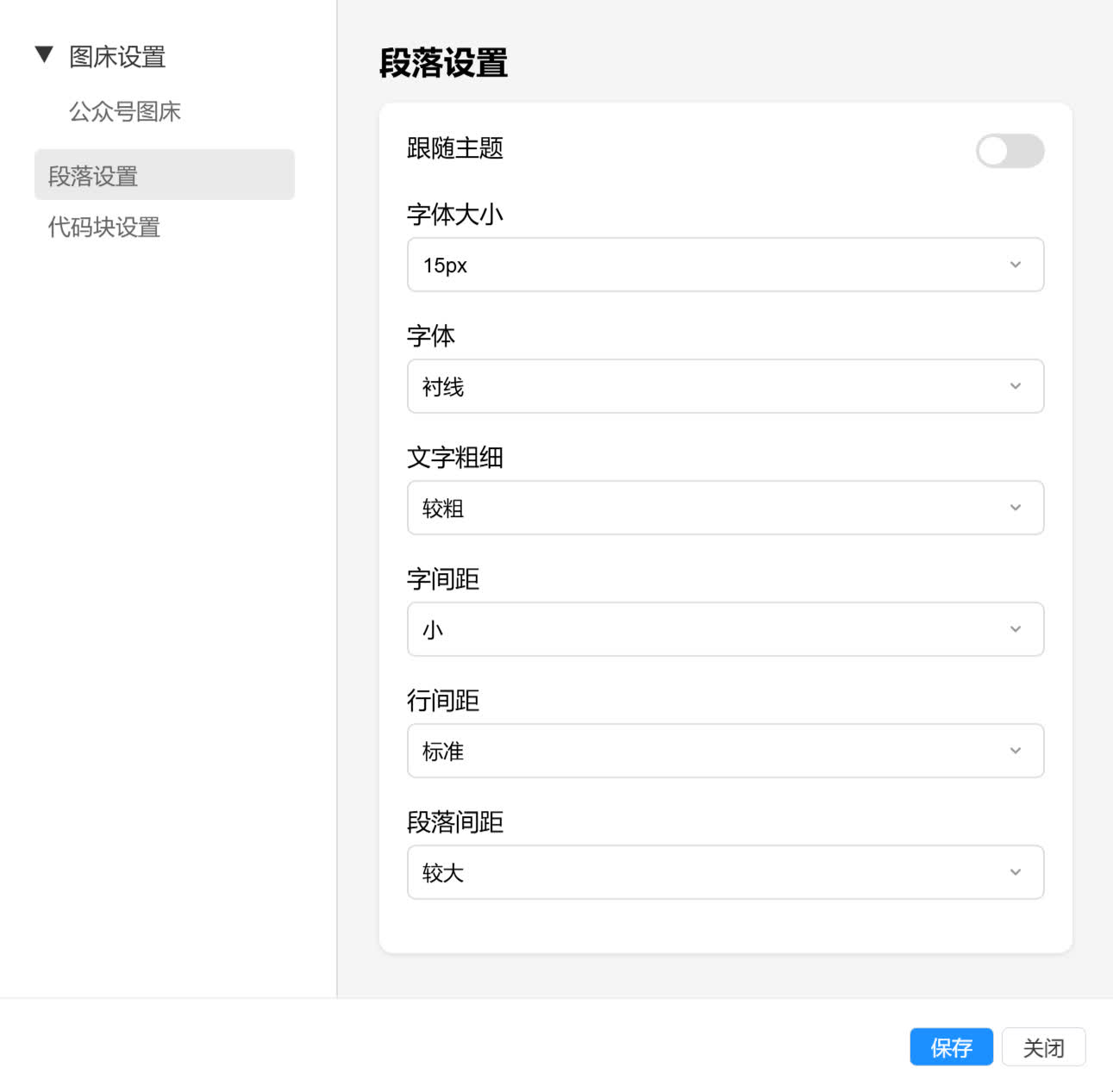Open the 段落间距 dropdown showing 较大
This screenshot has height=1092, width=1113.
pos(725,872)
